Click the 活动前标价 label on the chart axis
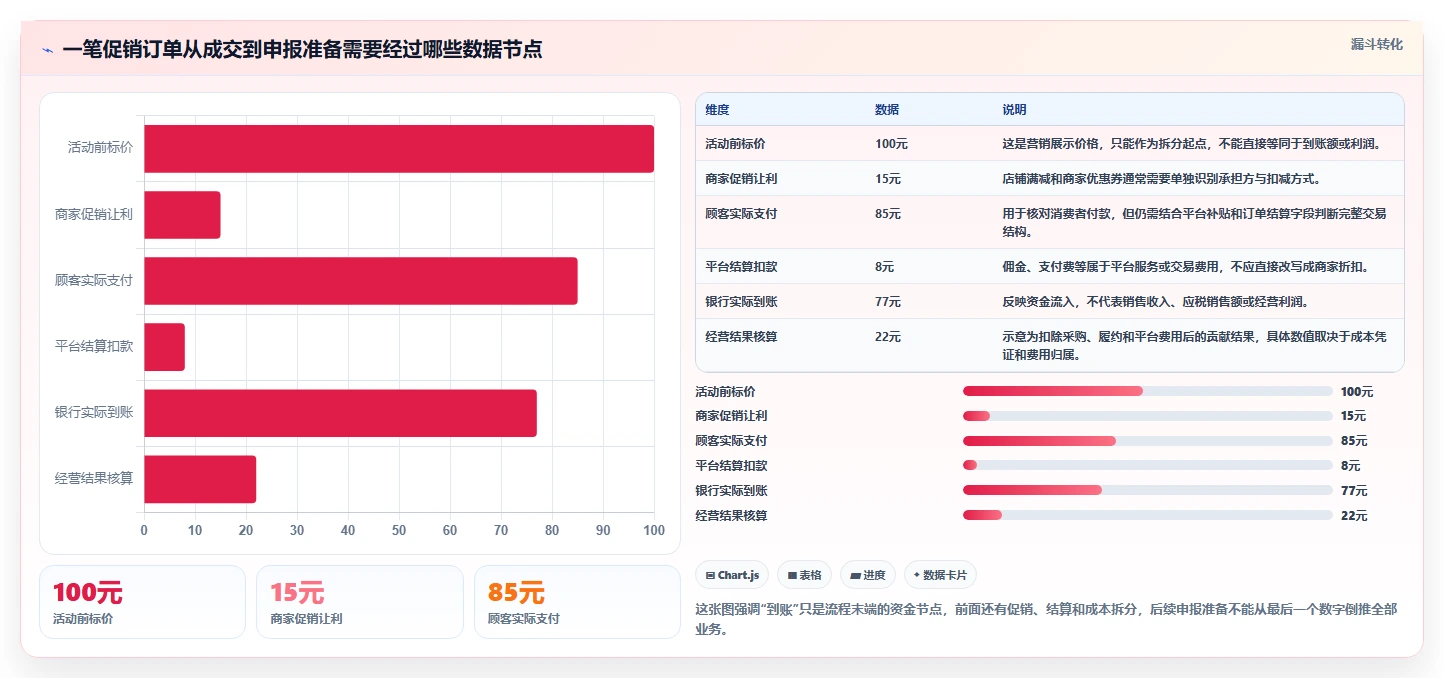Image resolution: width=1444 pixels, height=678 pixels. coord(100,147)
